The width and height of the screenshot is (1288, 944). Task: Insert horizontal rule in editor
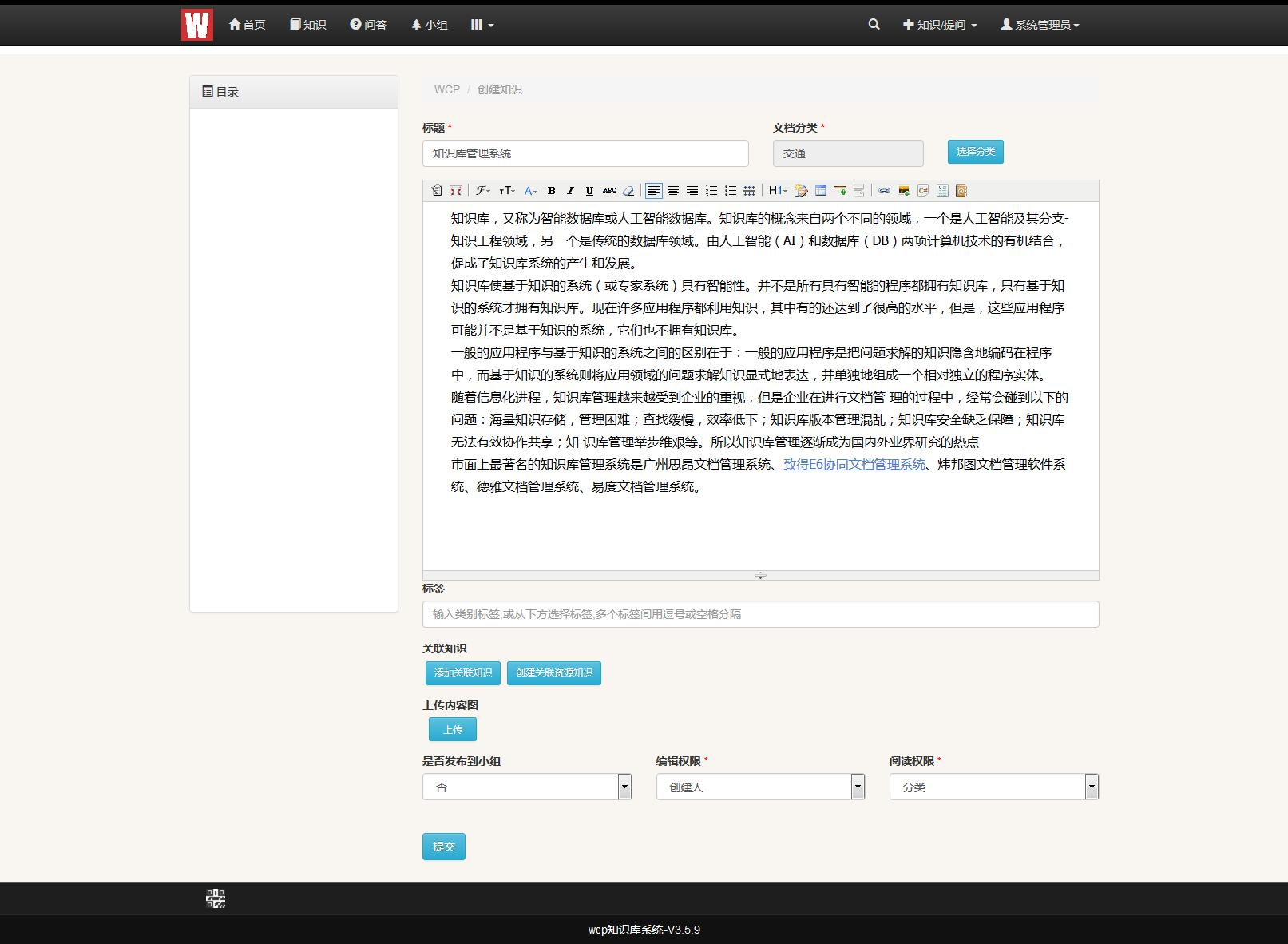point(750,191)
